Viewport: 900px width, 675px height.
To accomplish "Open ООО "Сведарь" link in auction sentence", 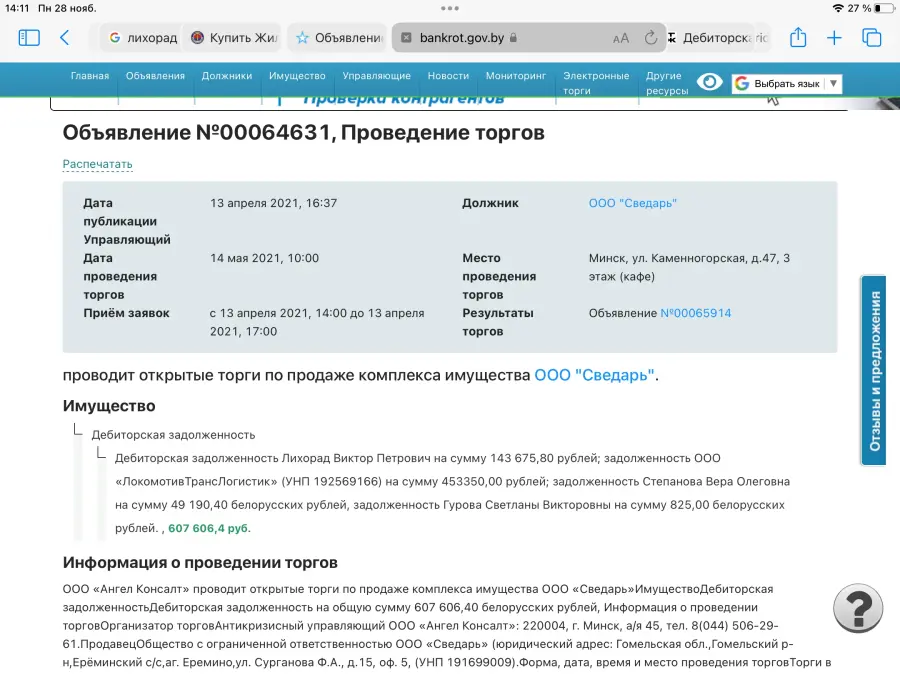I will [595, 375].
